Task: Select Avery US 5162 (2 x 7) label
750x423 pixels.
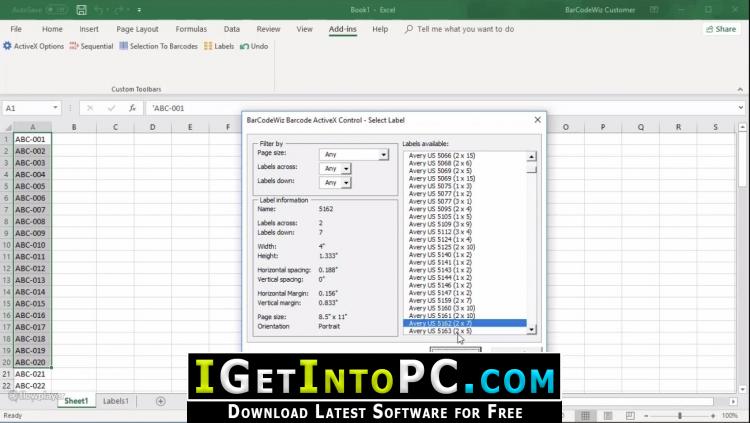Action: (465, 323)
